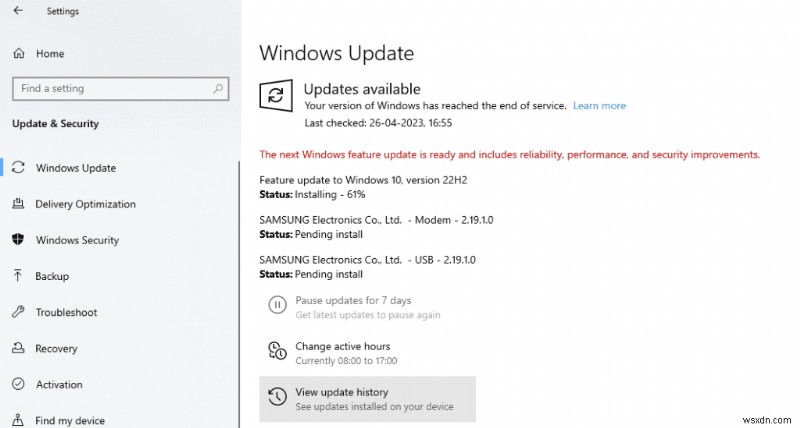Click the Find a setting search box
Viewport: 800px width, 428px height.
point(120,89)
